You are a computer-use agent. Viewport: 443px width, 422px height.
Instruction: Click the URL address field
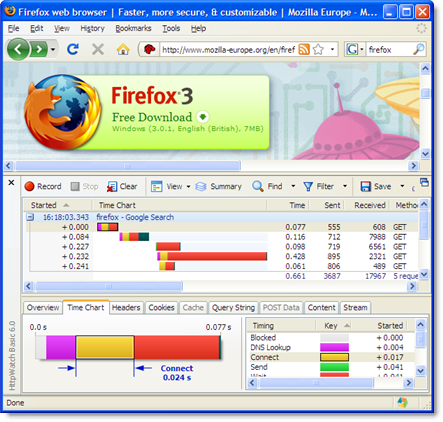click(x=228, y=50)
